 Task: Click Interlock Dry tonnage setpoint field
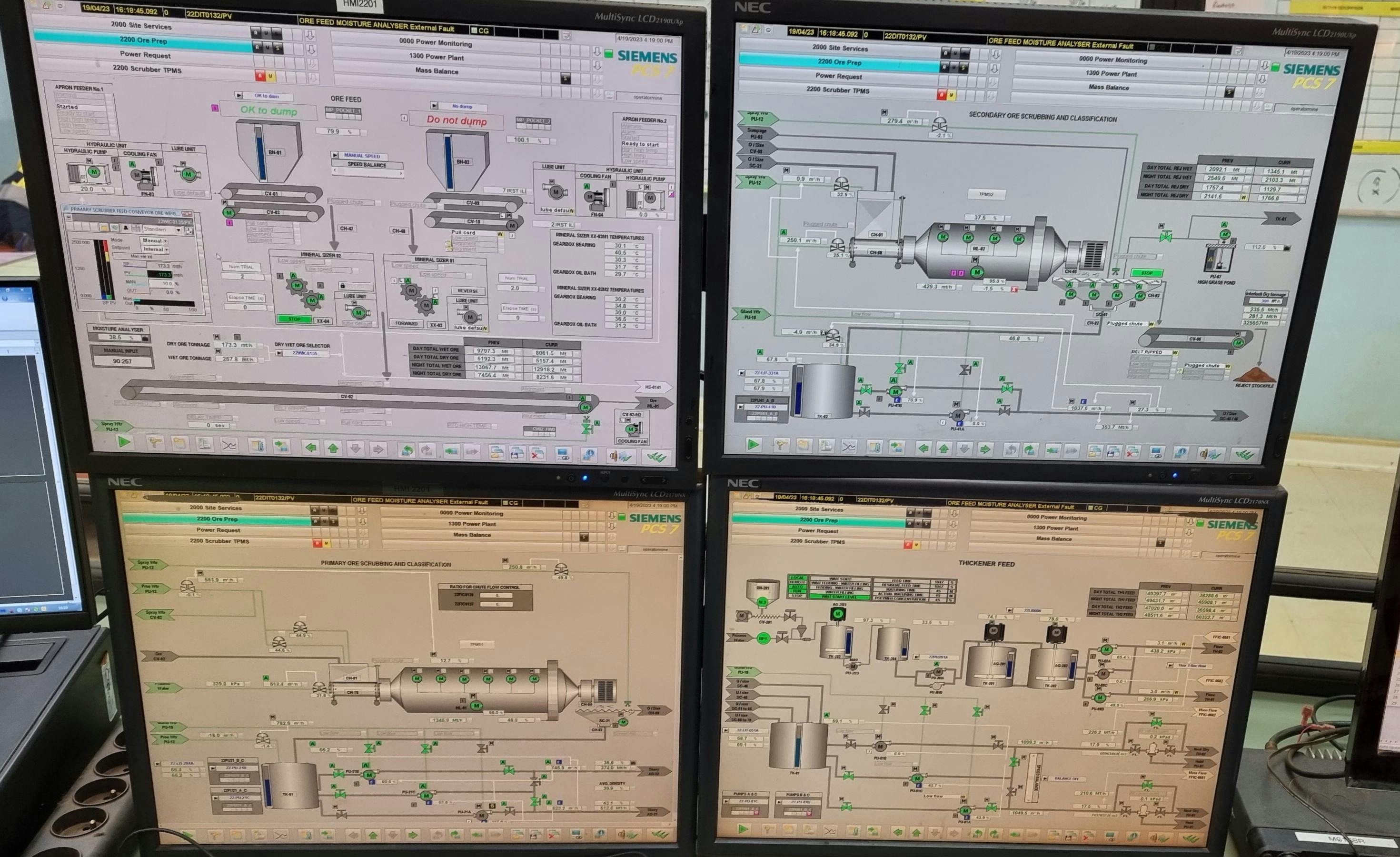point(1267,301)
